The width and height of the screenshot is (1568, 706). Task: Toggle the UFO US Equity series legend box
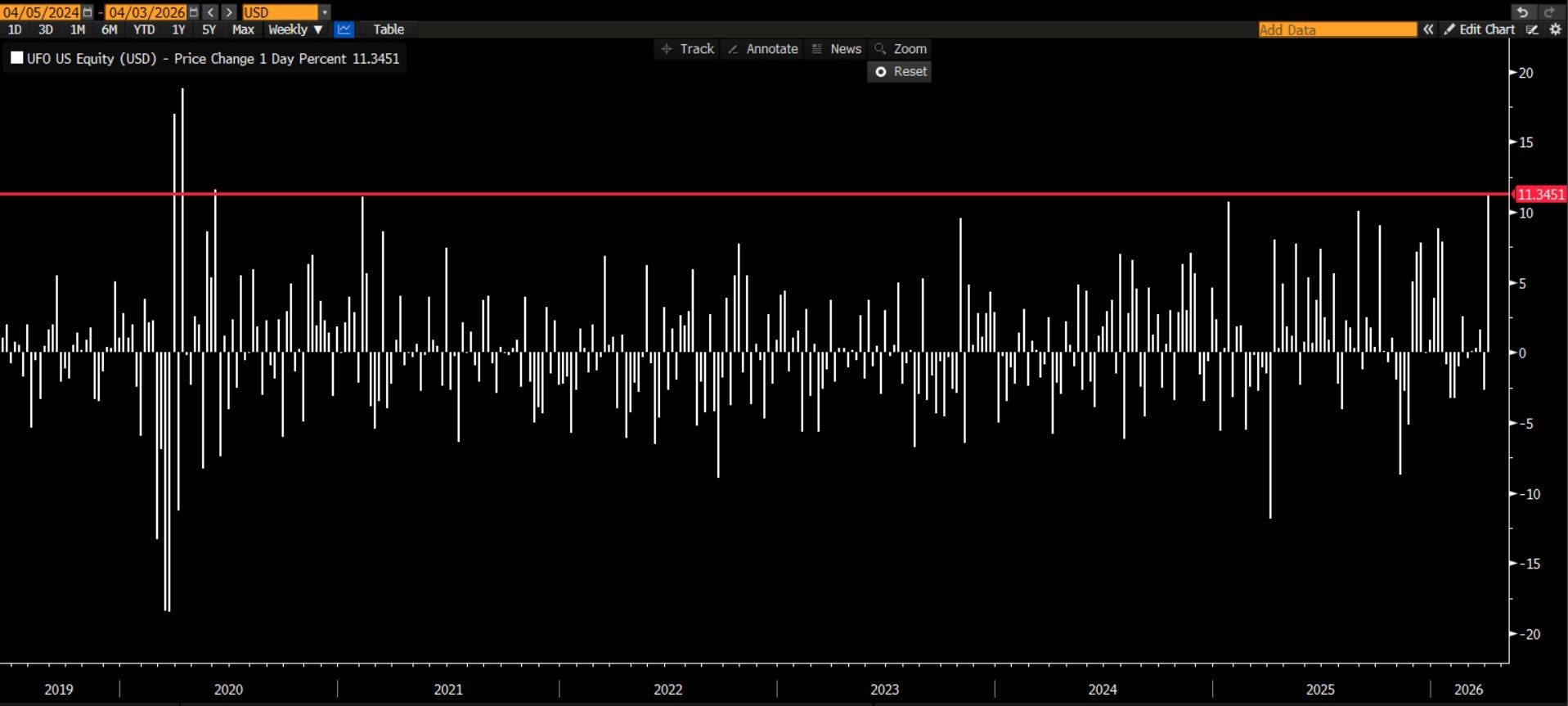[16, 58]
